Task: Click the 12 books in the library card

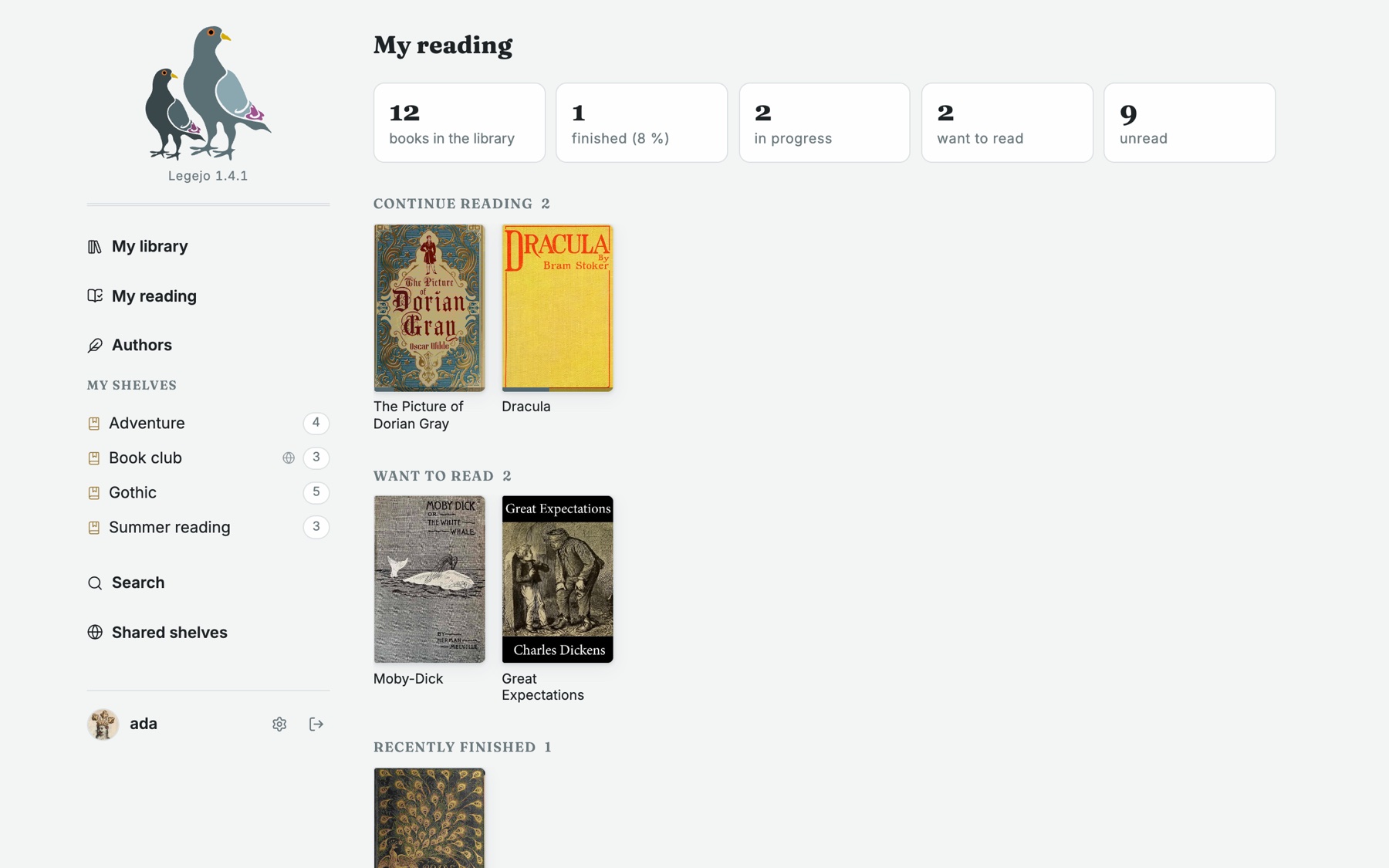Action: point(459,123)
